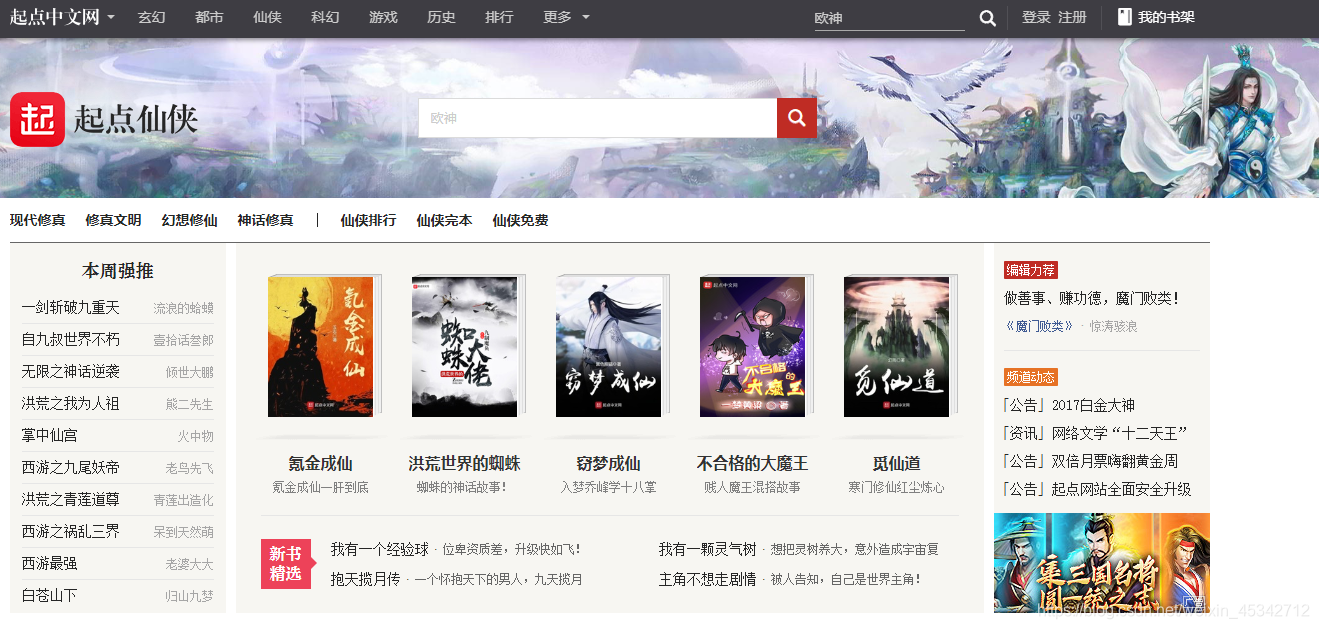1319x629 pixels.
Task: Open book 西游之九尾妖帝
Action: 71,467
